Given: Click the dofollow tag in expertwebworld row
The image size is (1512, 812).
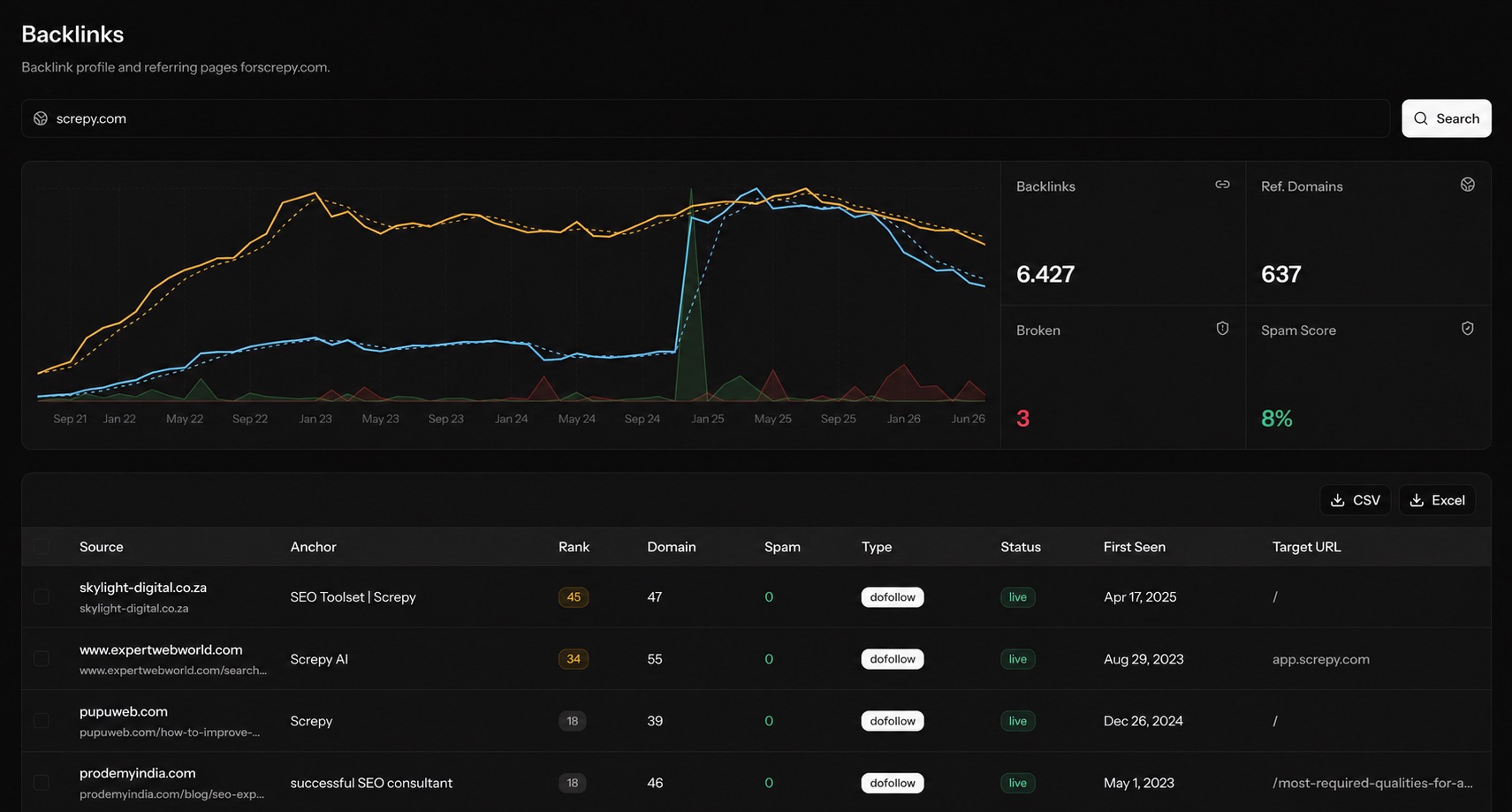Looking at the screenshot, I should 893,659.
